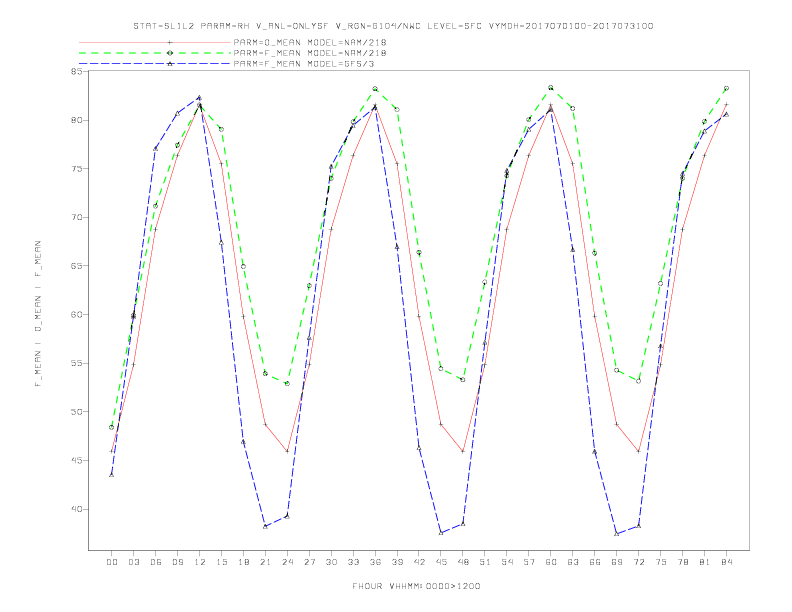Click the x-axis tick label 27
Viewport: 792px width, 612px height.
pos(309,562)
